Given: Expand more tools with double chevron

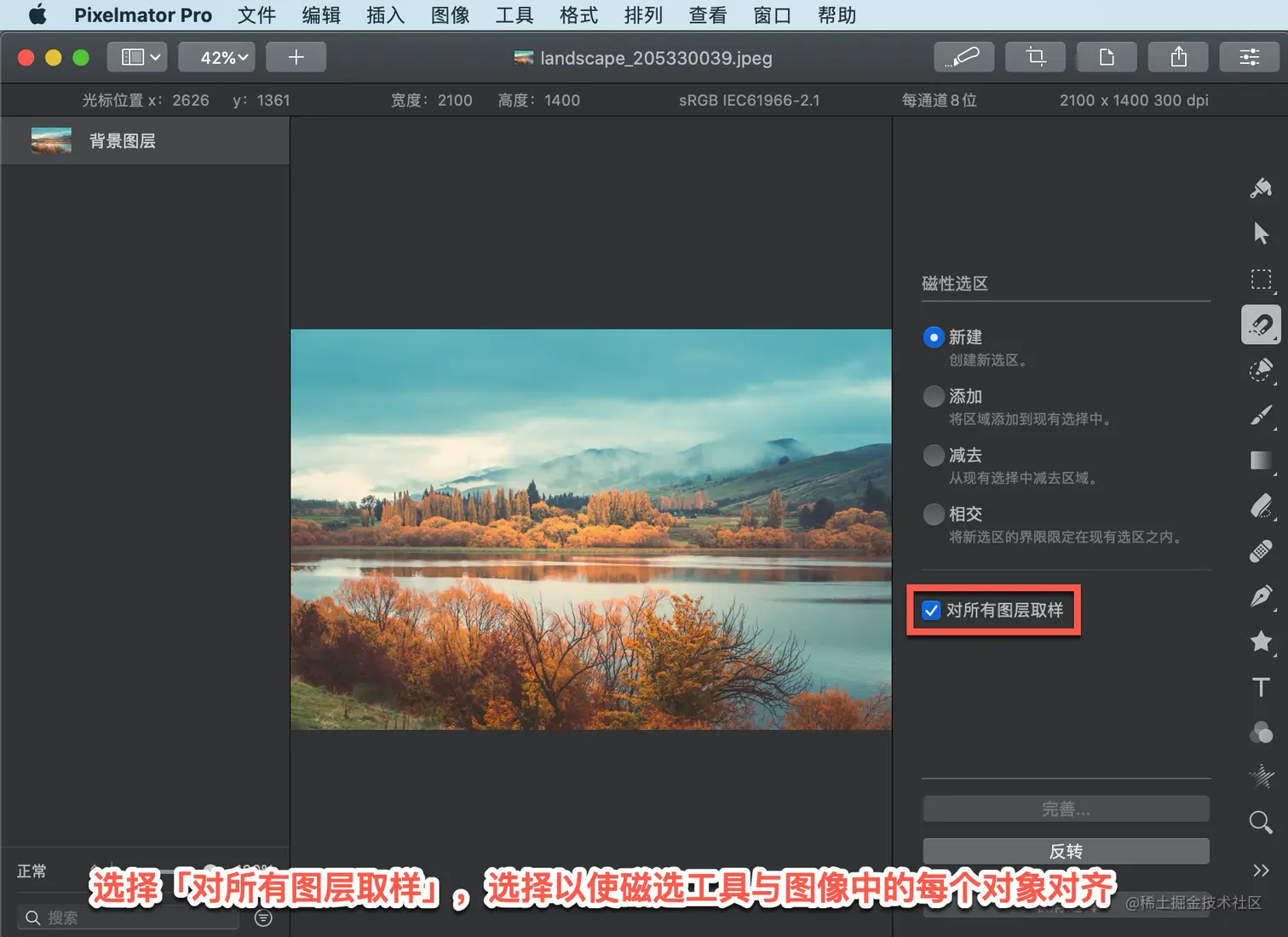Looking at the screenshot, I should click(1261, 870).
